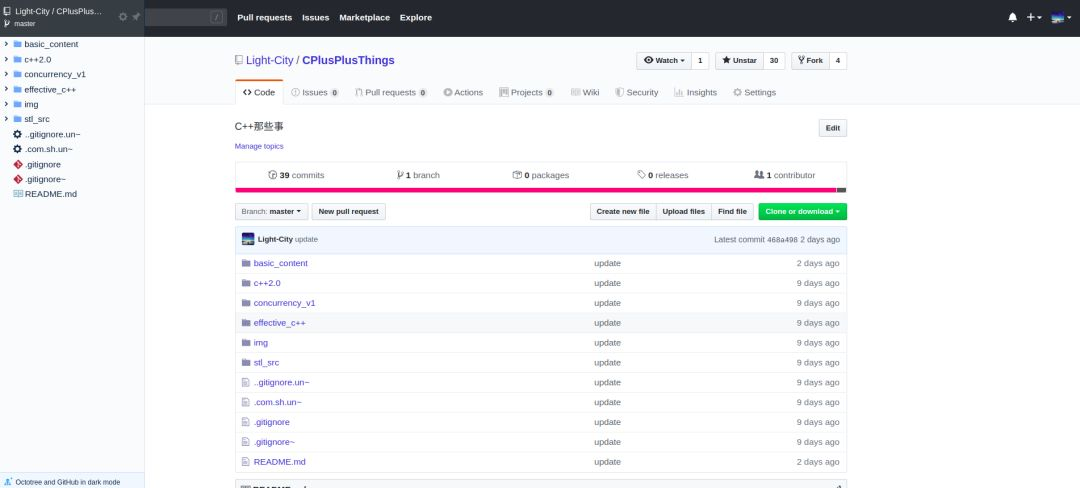Open the plus create-new menu
The image size is (1080, 488).
pyautogui.click(x=1034, y=17)
